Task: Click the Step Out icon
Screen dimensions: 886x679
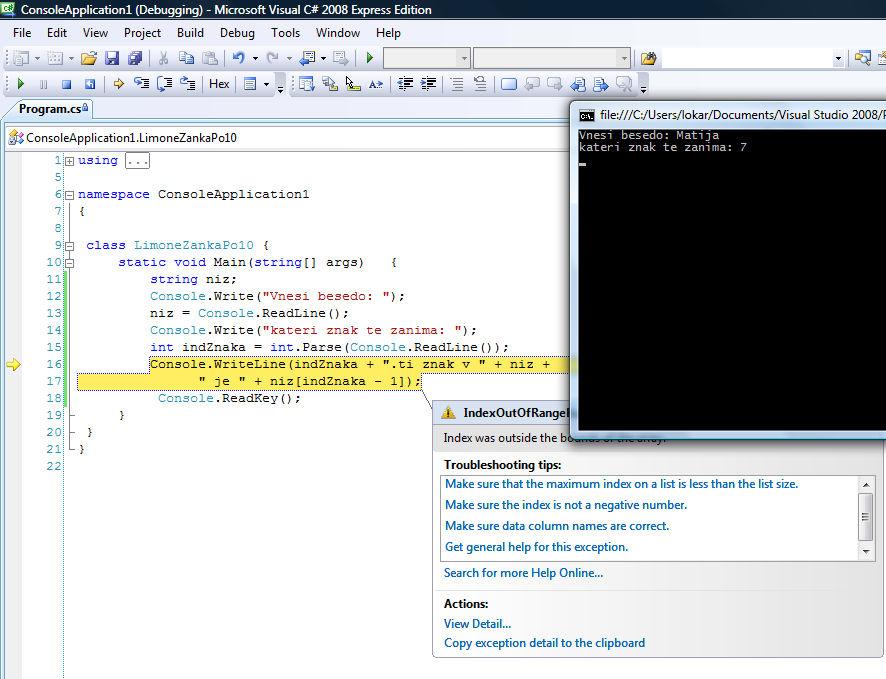Action: coord(188,84)
